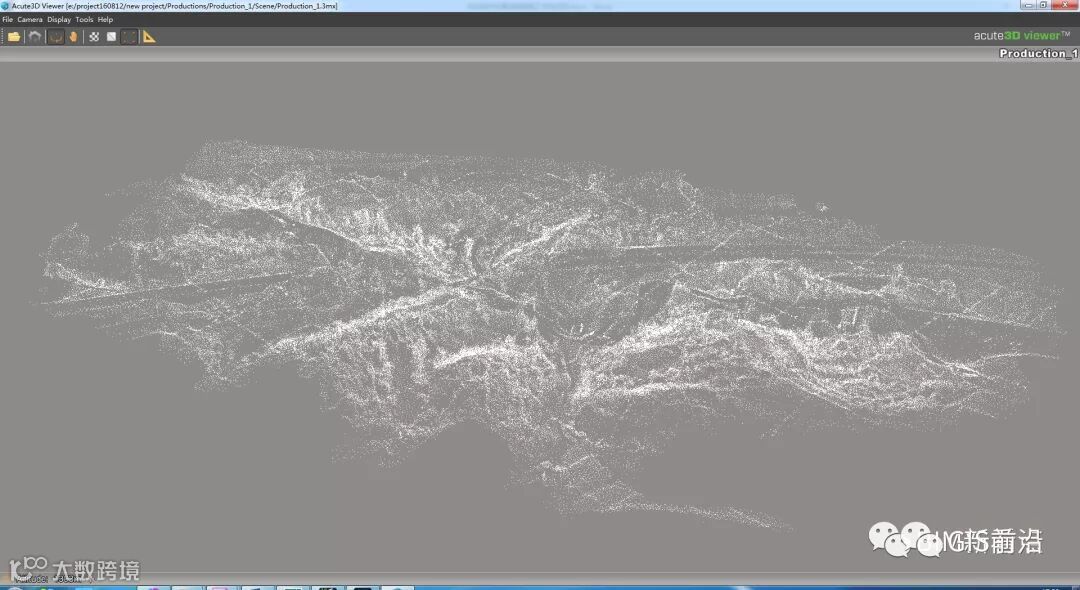Open the Help menu

pos(105,19)
